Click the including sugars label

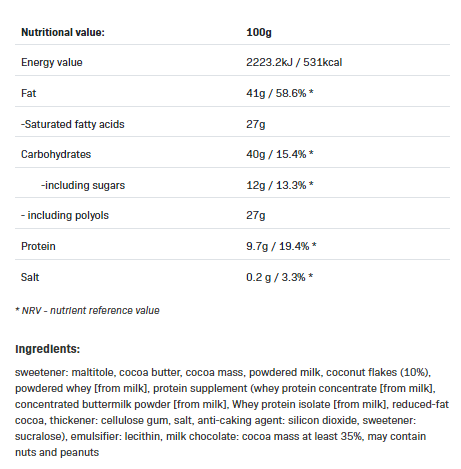click(x=83, y=185)
